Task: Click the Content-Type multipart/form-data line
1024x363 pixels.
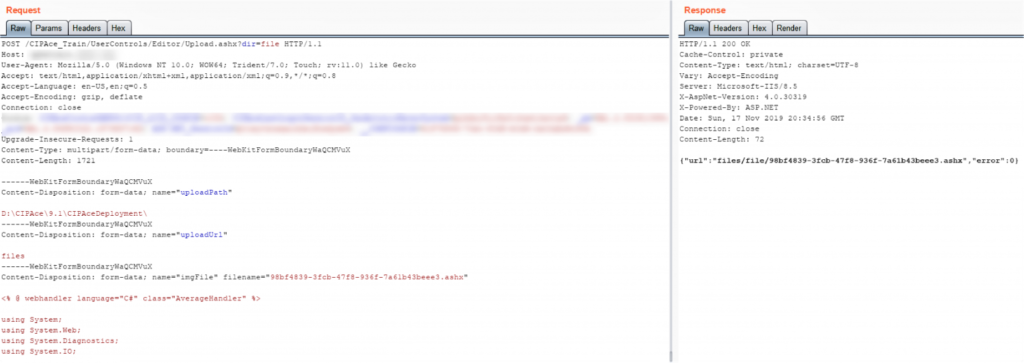Action: pyautogui.click(x=176, y=150)
